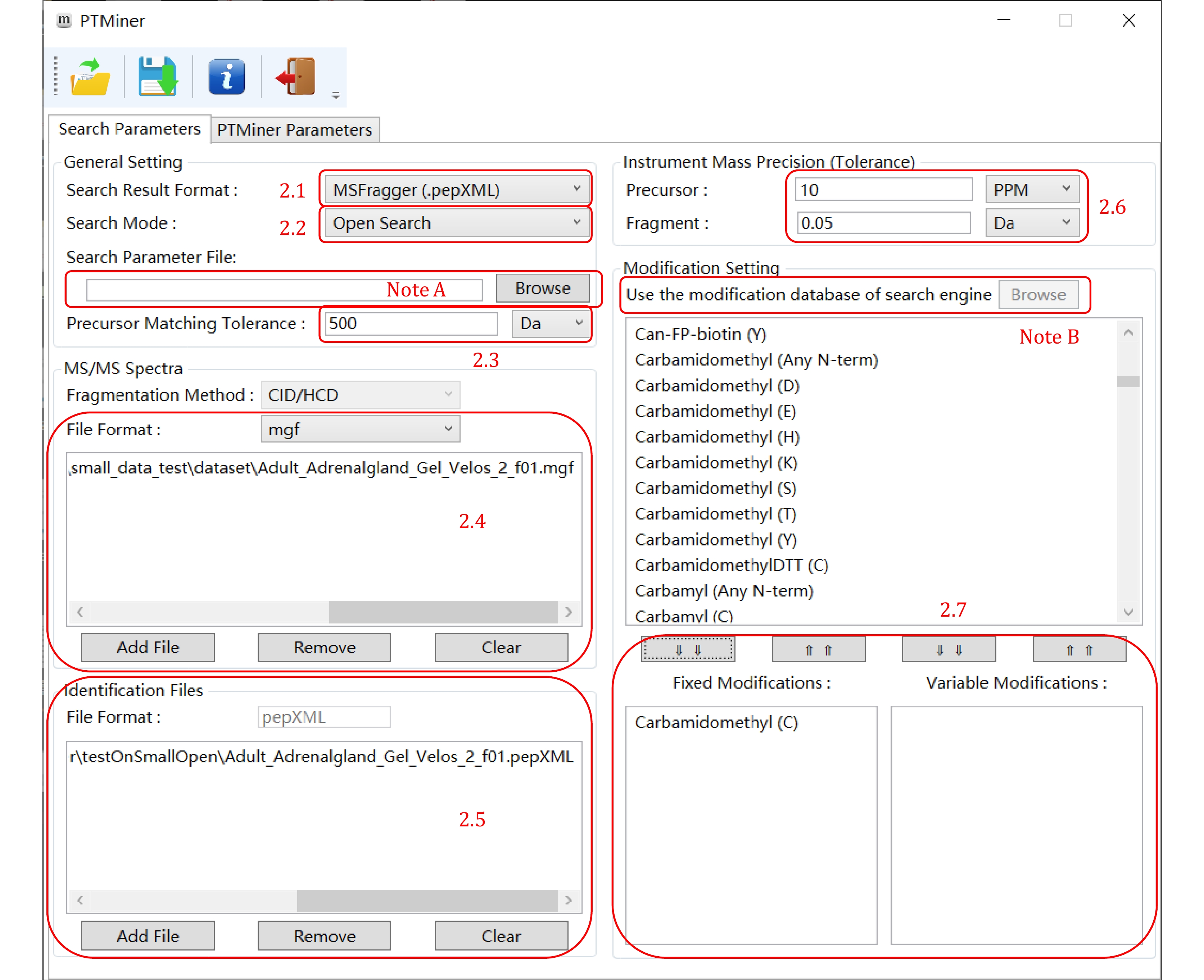Click the PTMiner app icon in title bar
This screenshot has height=980, width=1204.
click(x=64, y=20)
